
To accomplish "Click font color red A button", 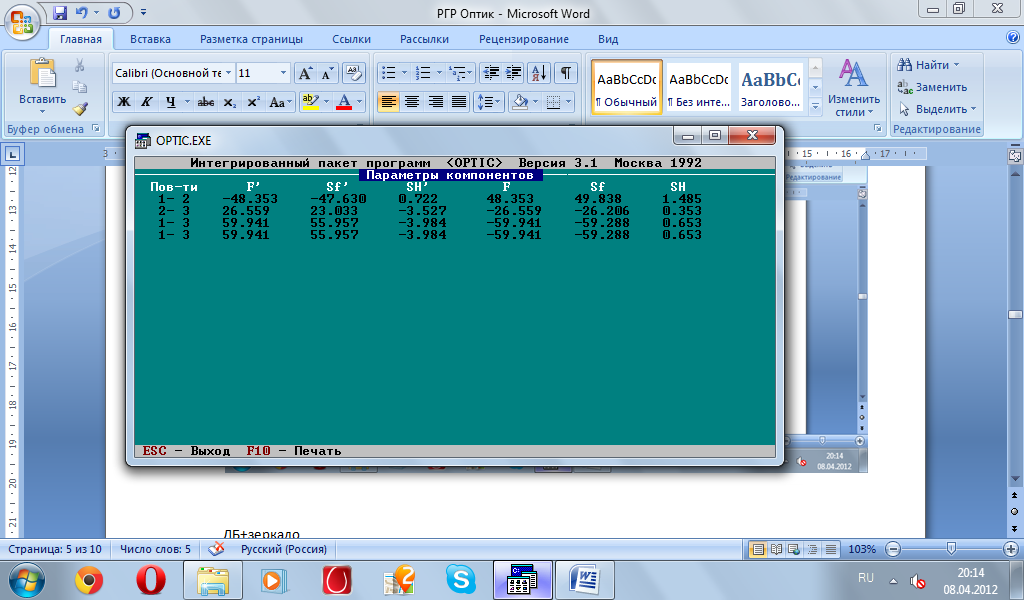I will point(344,102).
